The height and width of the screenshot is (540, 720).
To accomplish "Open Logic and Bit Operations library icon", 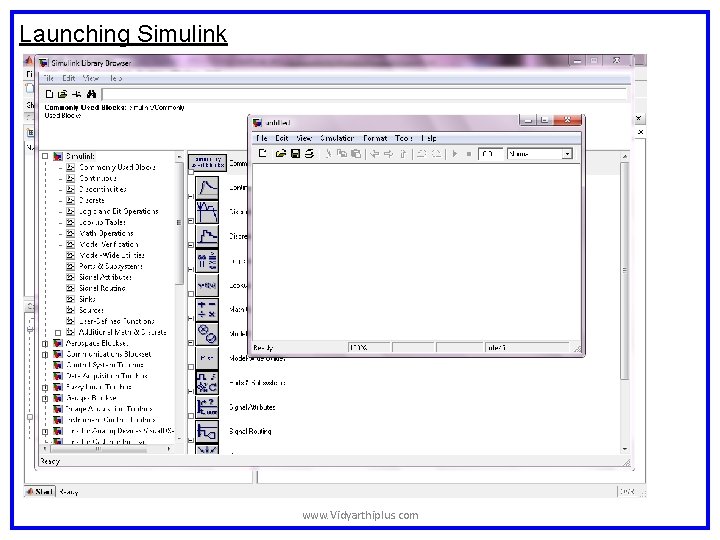I will pyautogui.click(x=207, y=261).
